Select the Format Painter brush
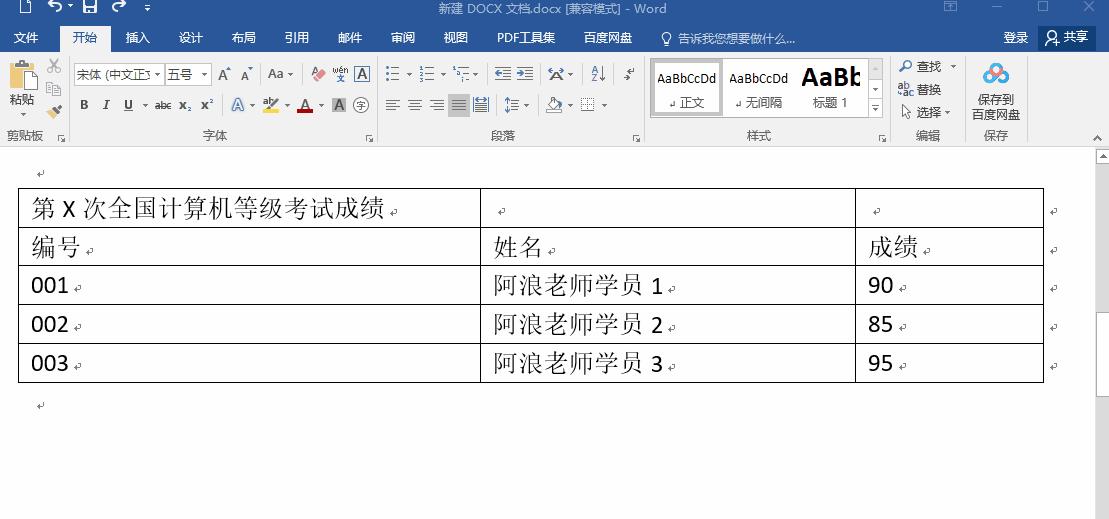This screenshot has height=519, width=1109. [54, 111]
